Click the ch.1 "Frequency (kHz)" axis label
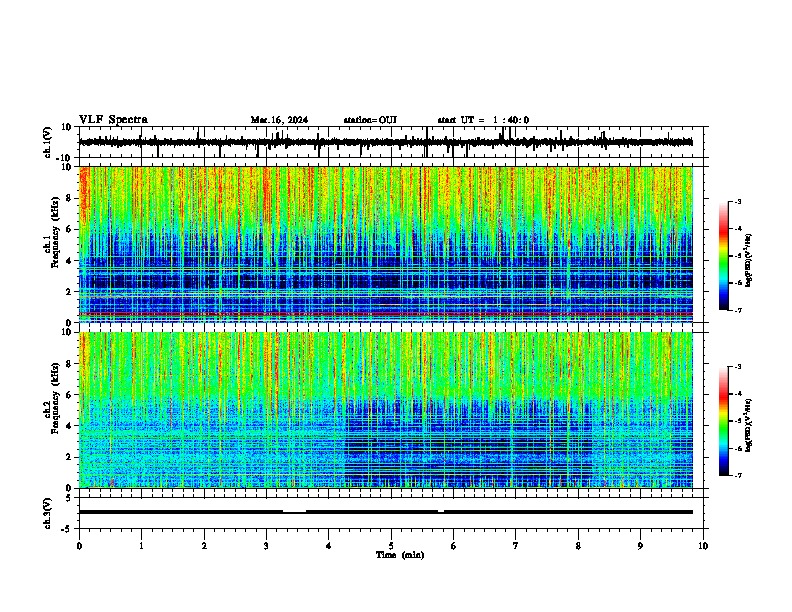This screenshot has height=612, width=792. (55, 232)
